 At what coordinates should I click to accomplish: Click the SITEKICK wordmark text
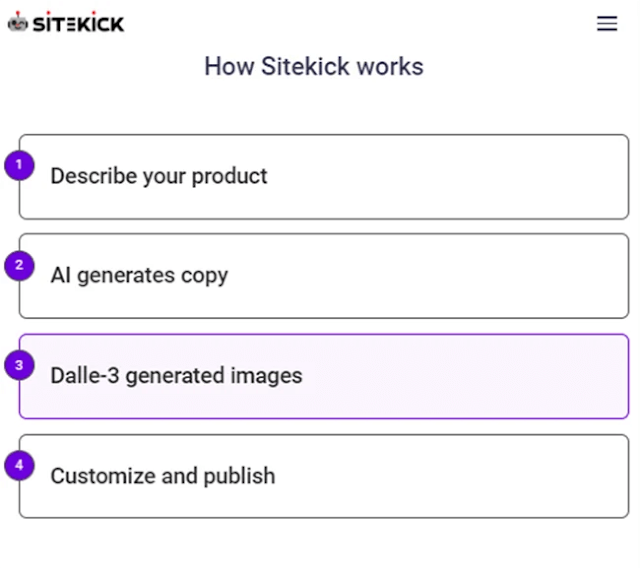[78, 23]
